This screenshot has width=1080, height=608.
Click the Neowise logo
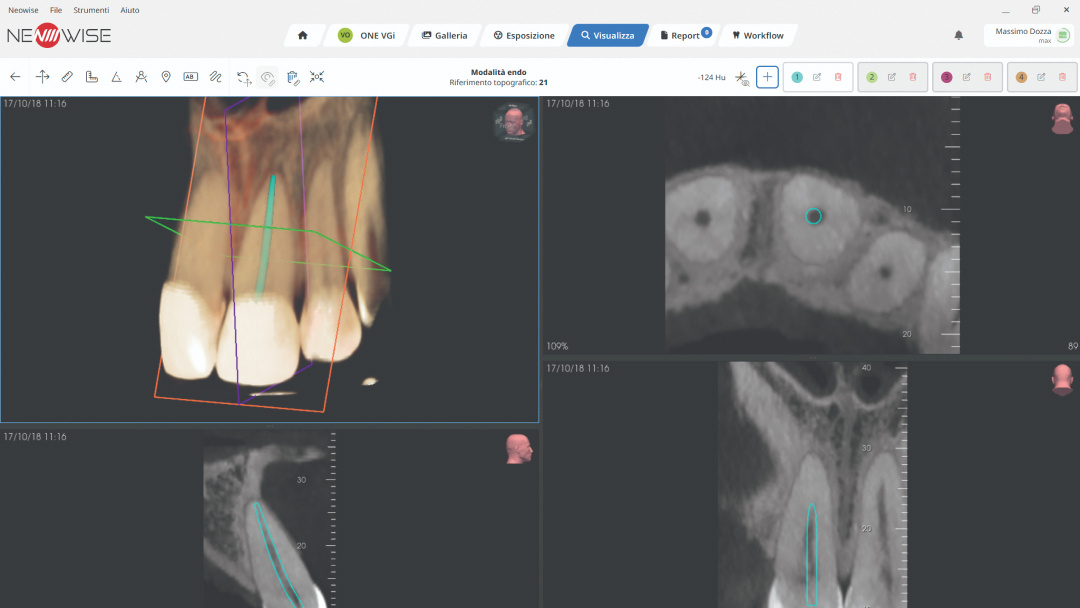(59, 35)
